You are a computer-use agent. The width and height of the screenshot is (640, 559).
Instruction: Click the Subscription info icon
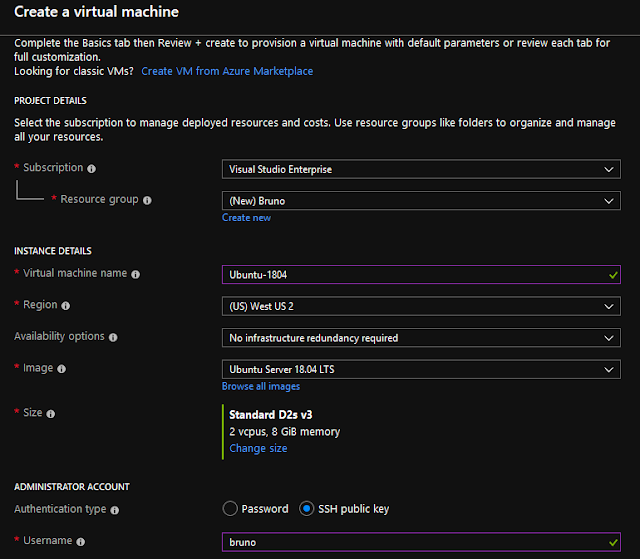coord(91,169)
